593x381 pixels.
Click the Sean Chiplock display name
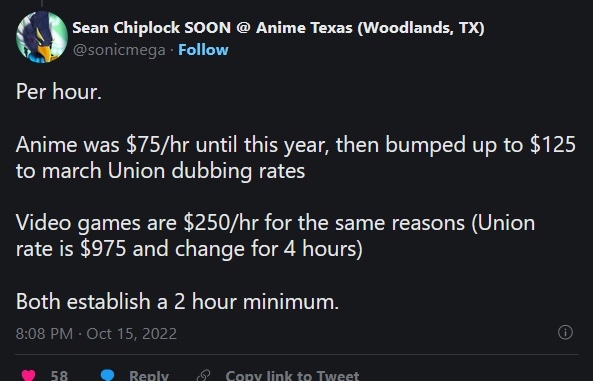278,28
